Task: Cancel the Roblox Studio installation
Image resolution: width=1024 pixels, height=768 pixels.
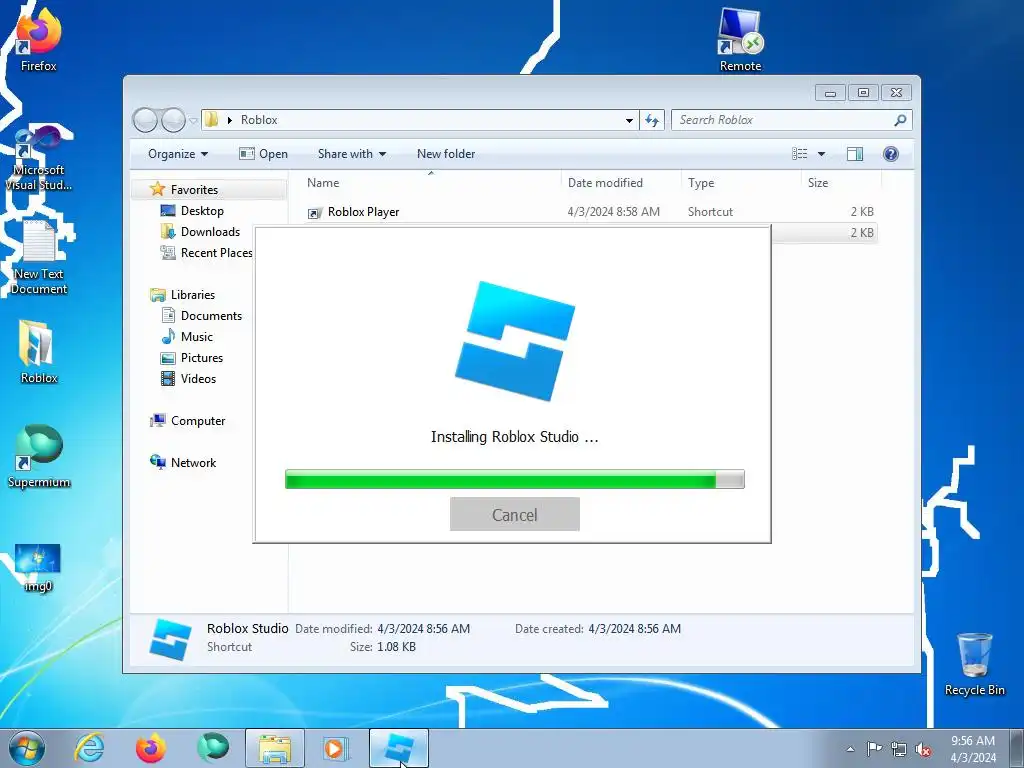Action: 515,514
